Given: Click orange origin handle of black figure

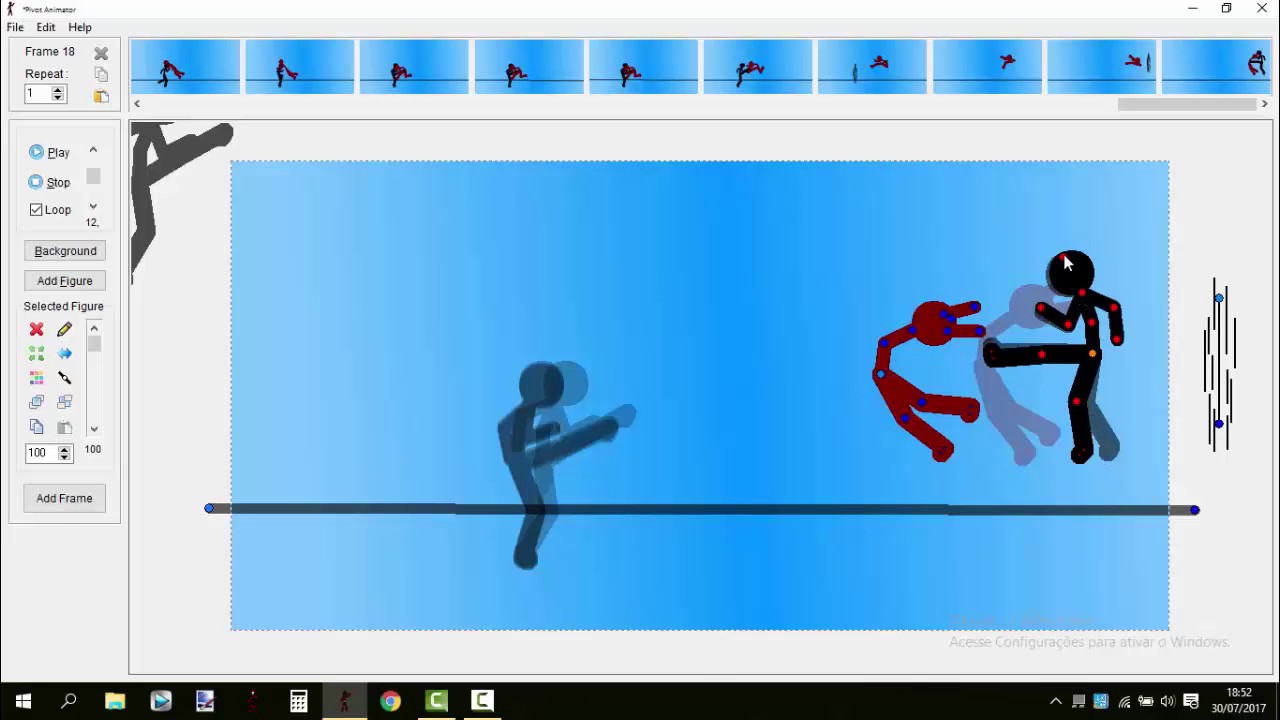Looking at the screenshot, I should (1092, 353).
